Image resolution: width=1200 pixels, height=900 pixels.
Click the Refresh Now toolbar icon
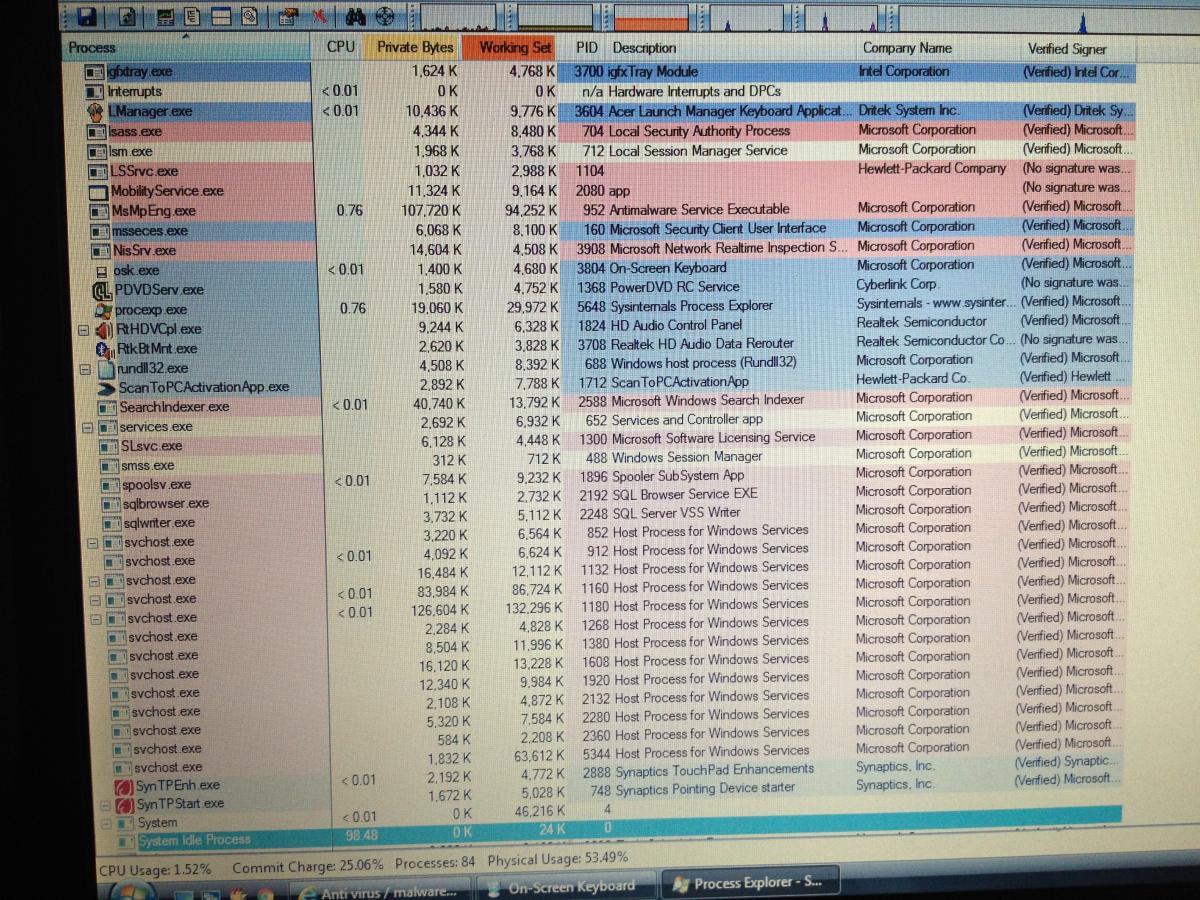128,17
